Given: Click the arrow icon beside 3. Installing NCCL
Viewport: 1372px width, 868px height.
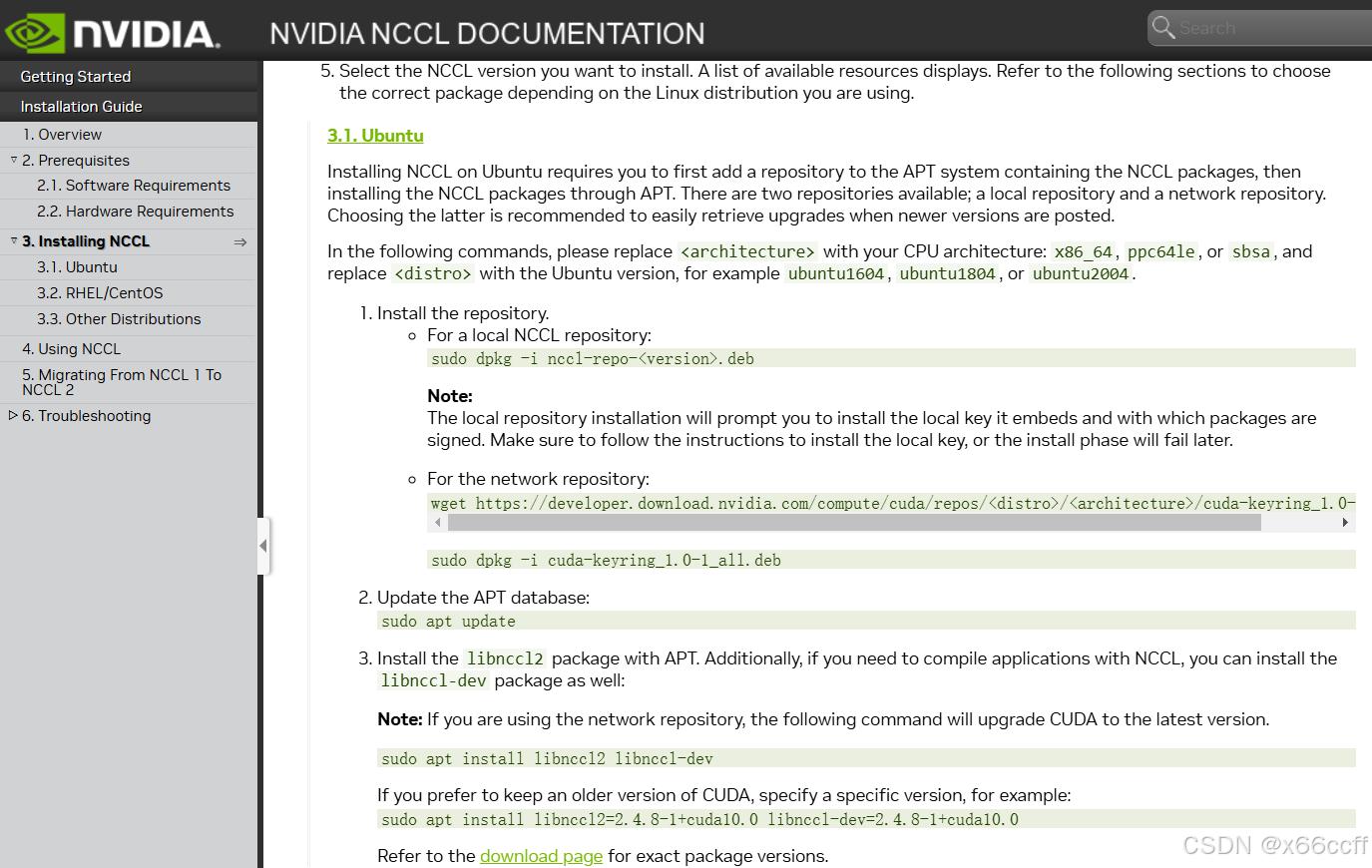Looking at the screenshot, I should pyautogui.click(x=240, y=240).
